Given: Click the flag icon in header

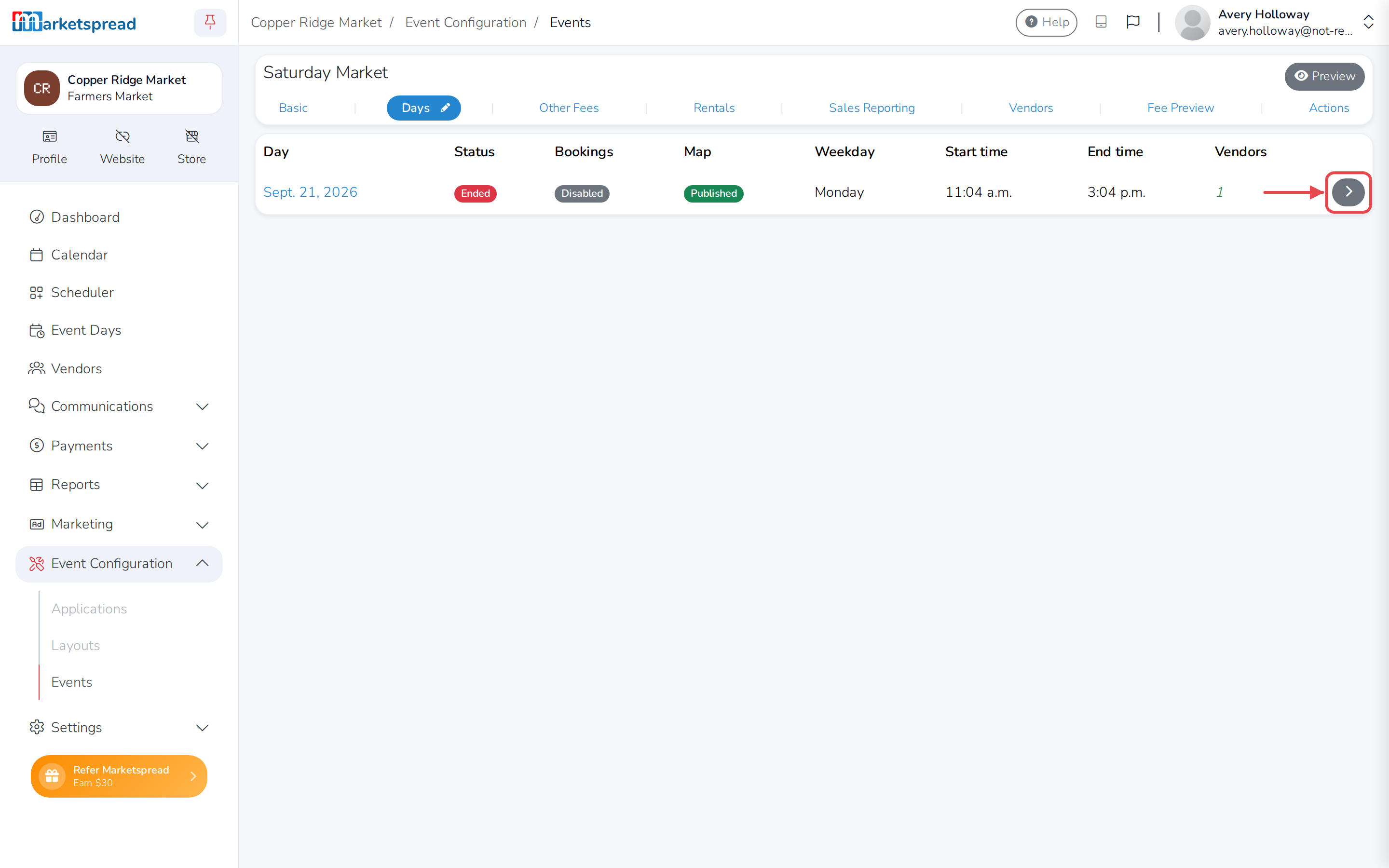Looking at the screenshot, I should click(1133, 22).
